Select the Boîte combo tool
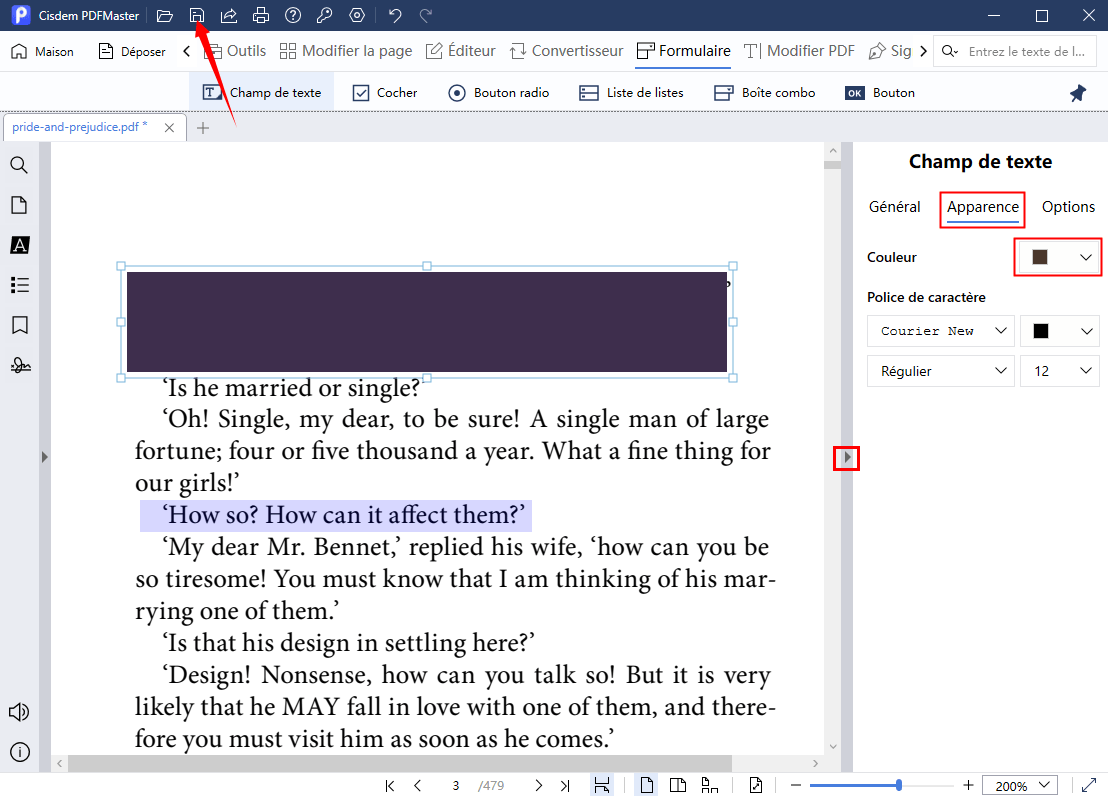 click(765, 93)
